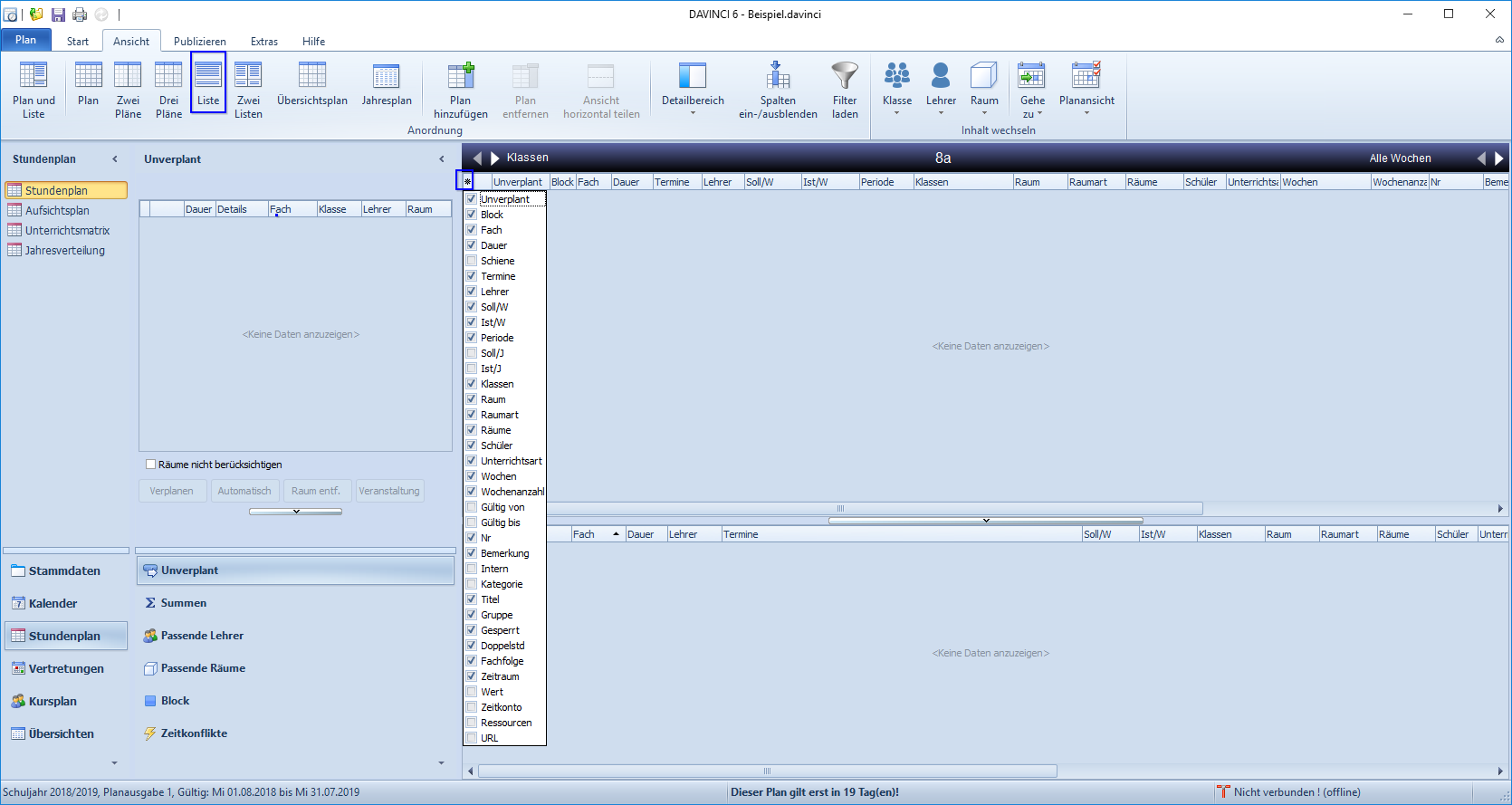Open the Lehrer content switcher
The height and width of the screenshot is (805, 1512).
[941, 90]
